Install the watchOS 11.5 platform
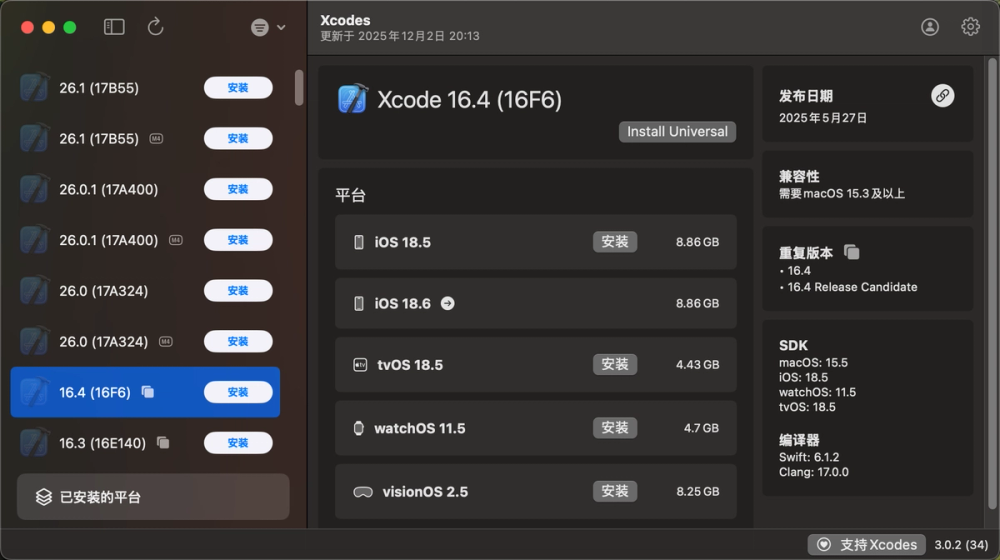The image size is (1000, 560). coord(615,427)
